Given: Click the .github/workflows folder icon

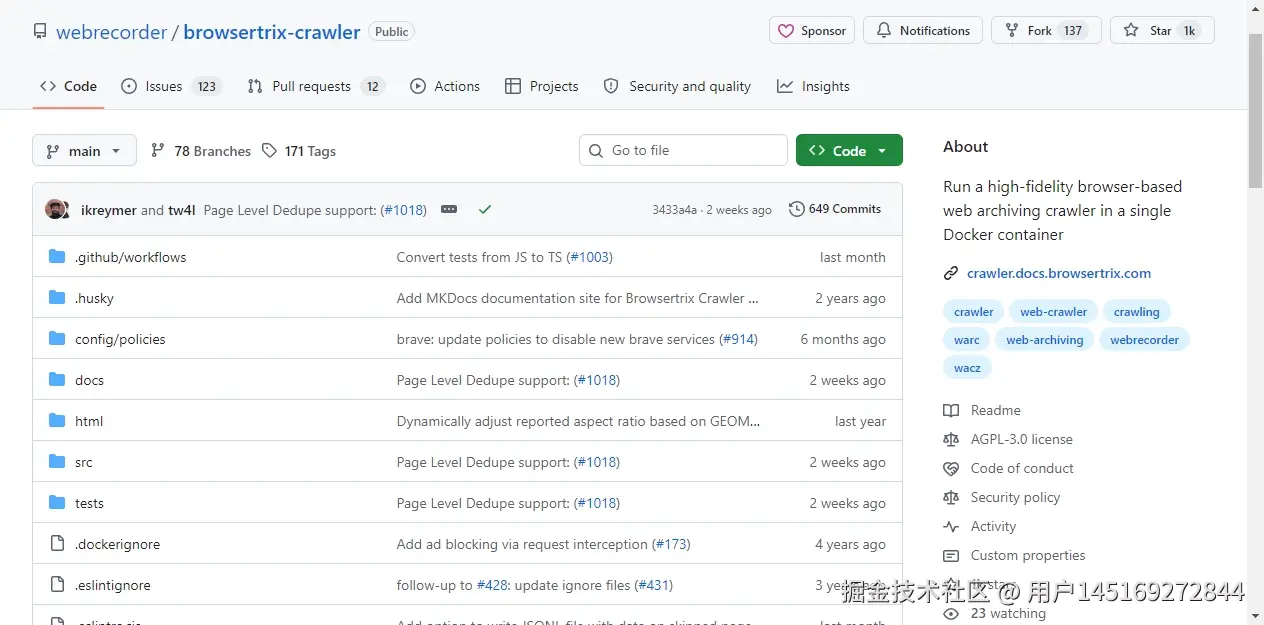Looking at the screenshot, I should pos(57,257).
